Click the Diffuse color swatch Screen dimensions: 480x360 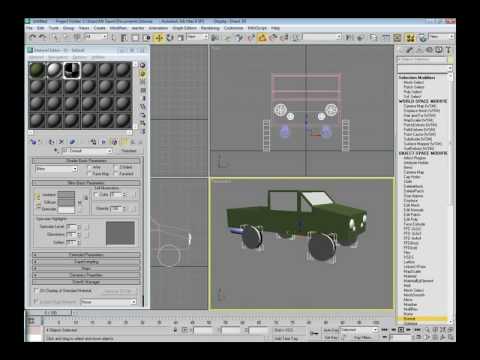tap(66, 202)
